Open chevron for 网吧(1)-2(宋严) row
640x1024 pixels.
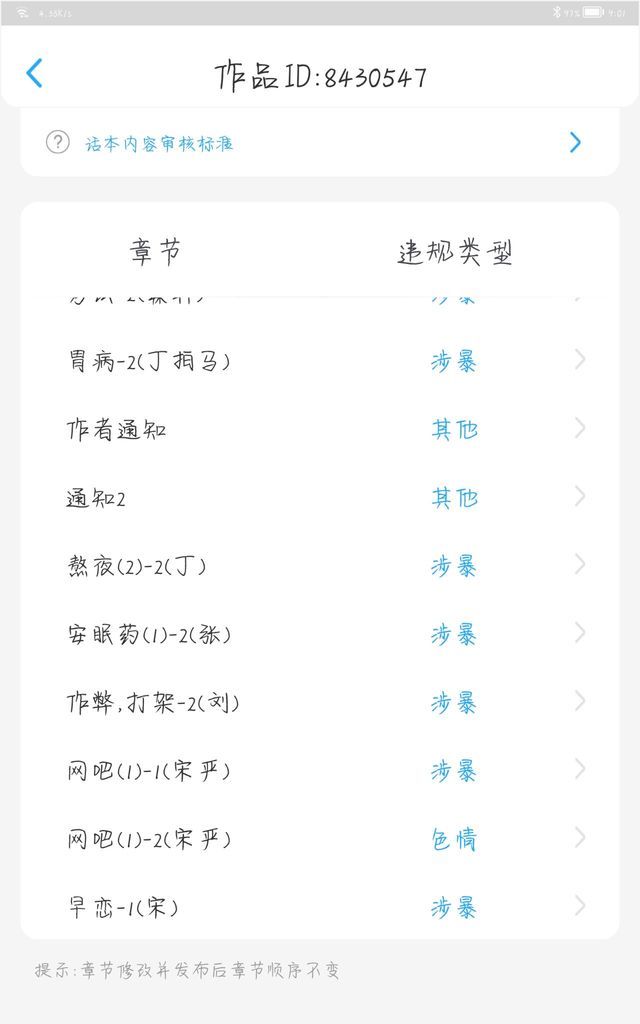click(580, 839)
